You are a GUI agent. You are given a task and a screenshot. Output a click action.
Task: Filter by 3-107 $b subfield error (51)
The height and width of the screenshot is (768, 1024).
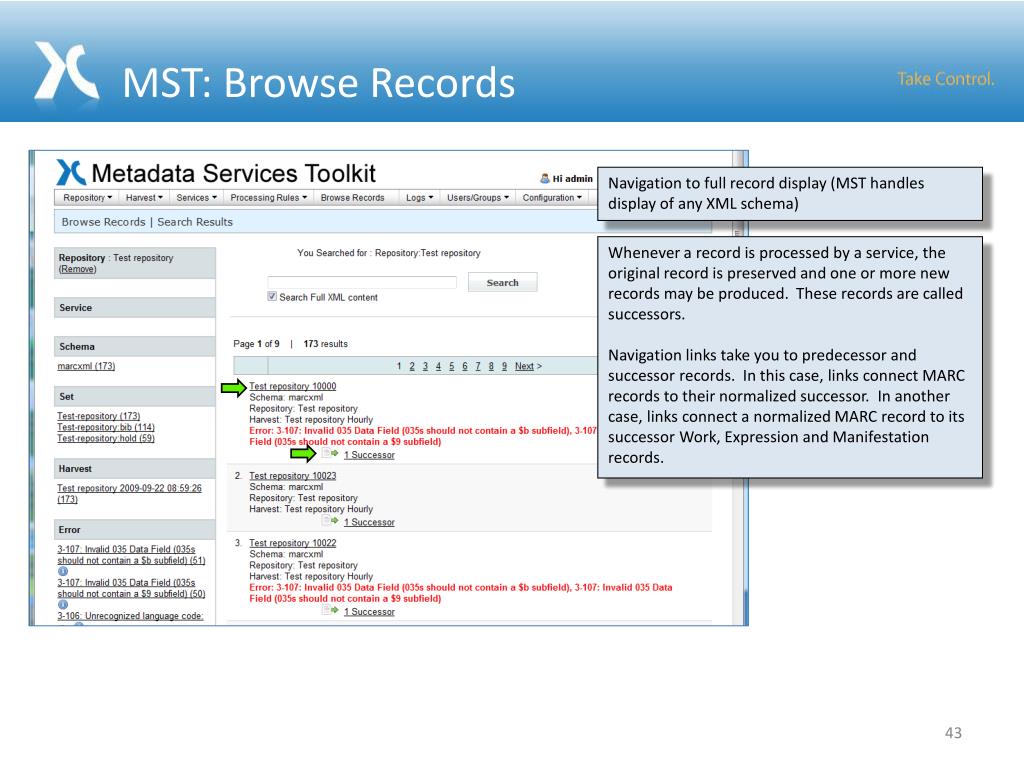(x=131, y=554)
